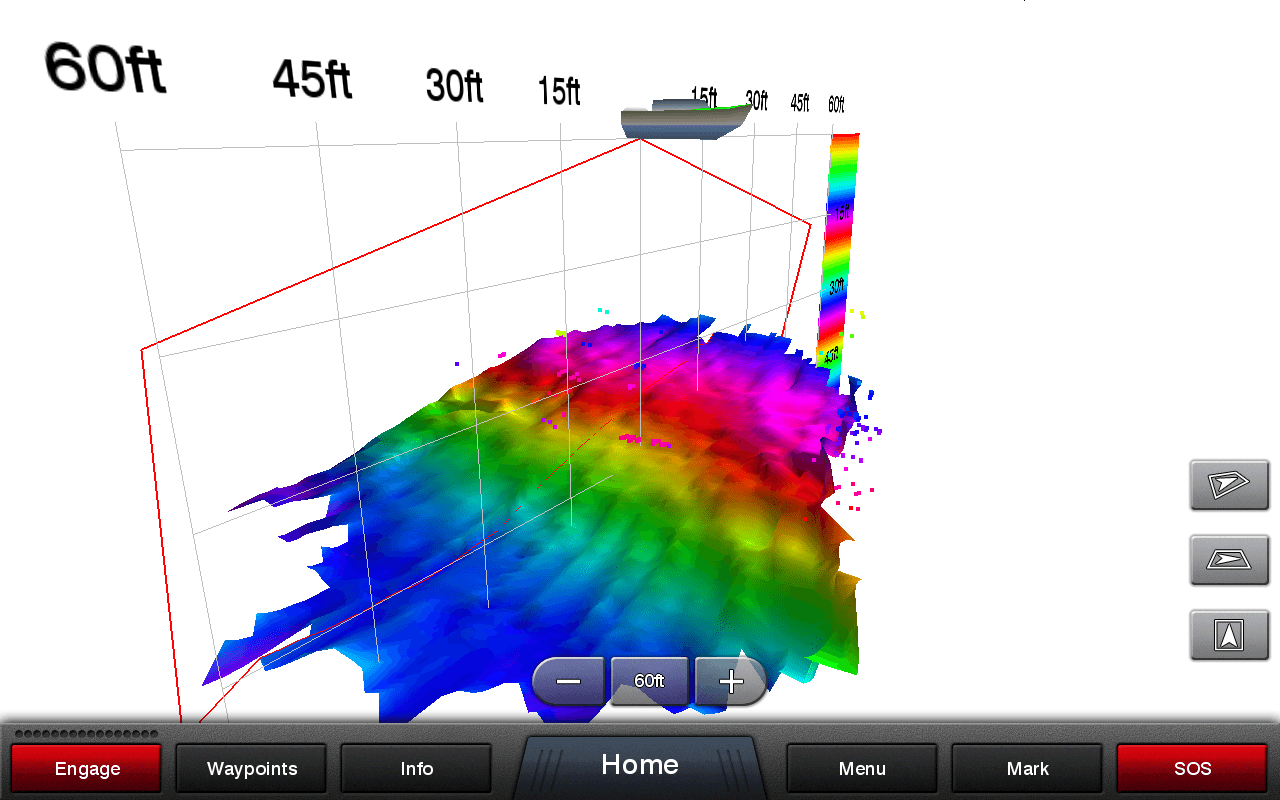Click the large 30ft grid label at top
Screen dimensions: 1280x800
454,86
